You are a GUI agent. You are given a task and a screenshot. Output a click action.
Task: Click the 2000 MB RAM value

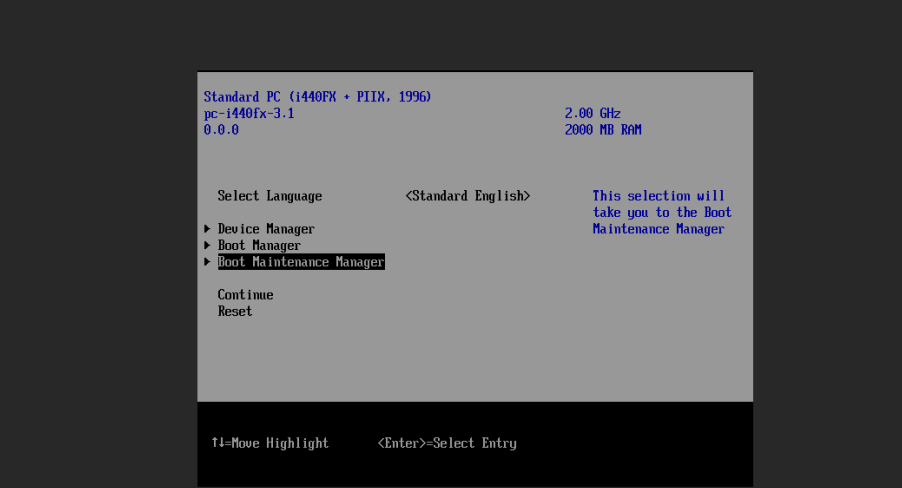603,130
